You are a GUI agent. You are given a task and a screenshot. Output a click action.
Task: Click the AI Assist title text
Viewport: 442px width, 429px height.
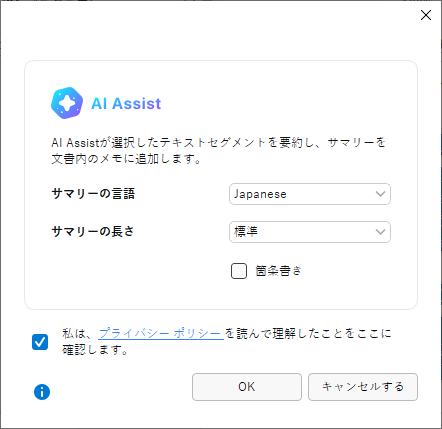(126, 104)
